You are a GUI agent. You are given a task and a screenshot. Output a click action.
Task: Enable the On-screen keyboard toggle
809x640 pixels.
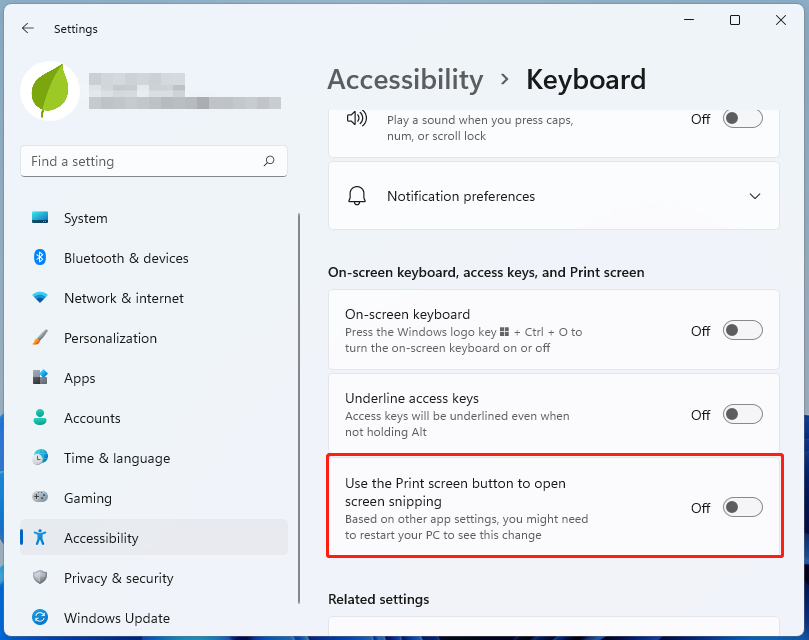pyautogui.click(x=742, y=331)
